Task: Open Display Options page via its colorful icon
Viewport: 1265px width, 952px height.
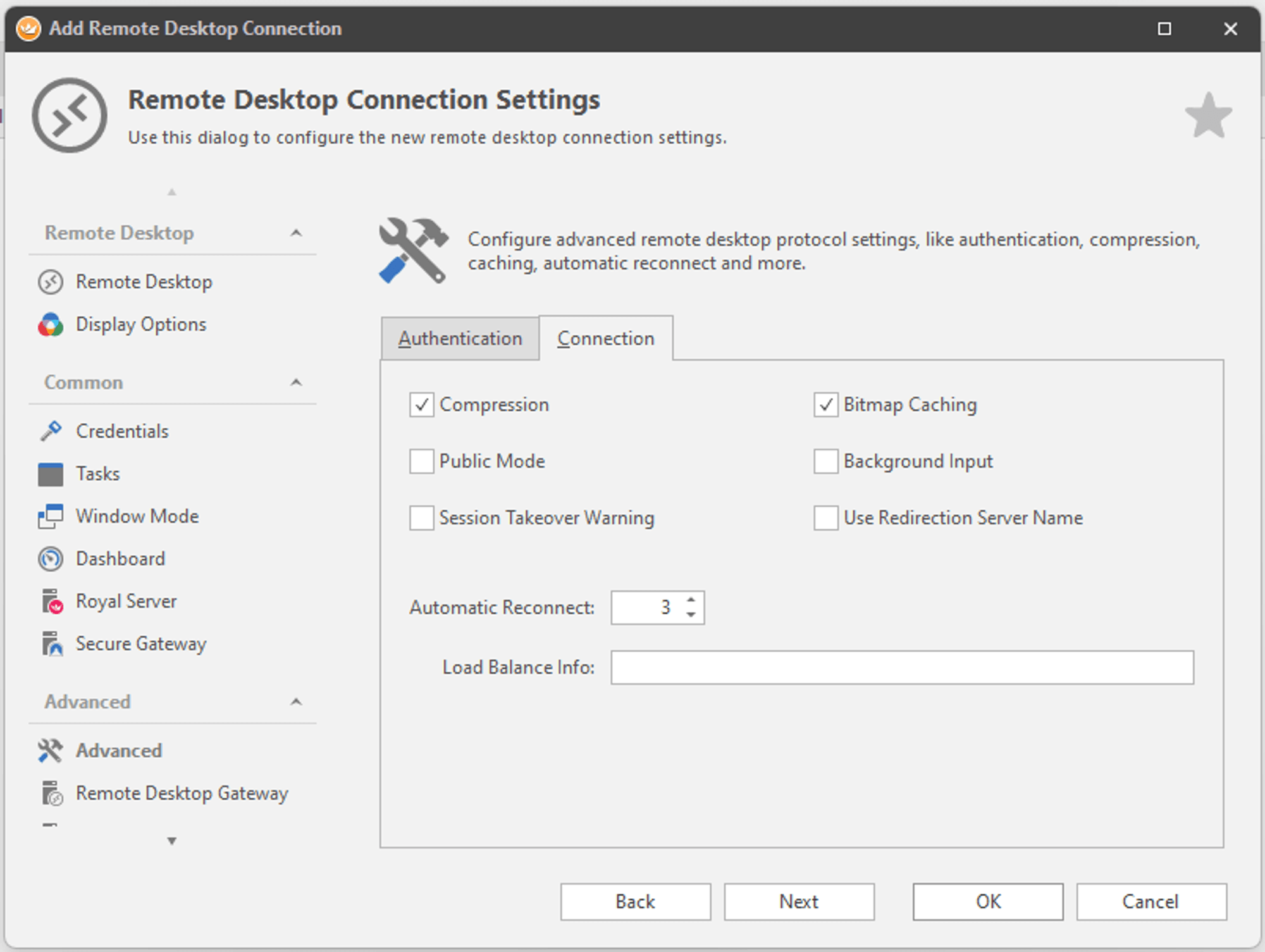Action: [51, 325]
